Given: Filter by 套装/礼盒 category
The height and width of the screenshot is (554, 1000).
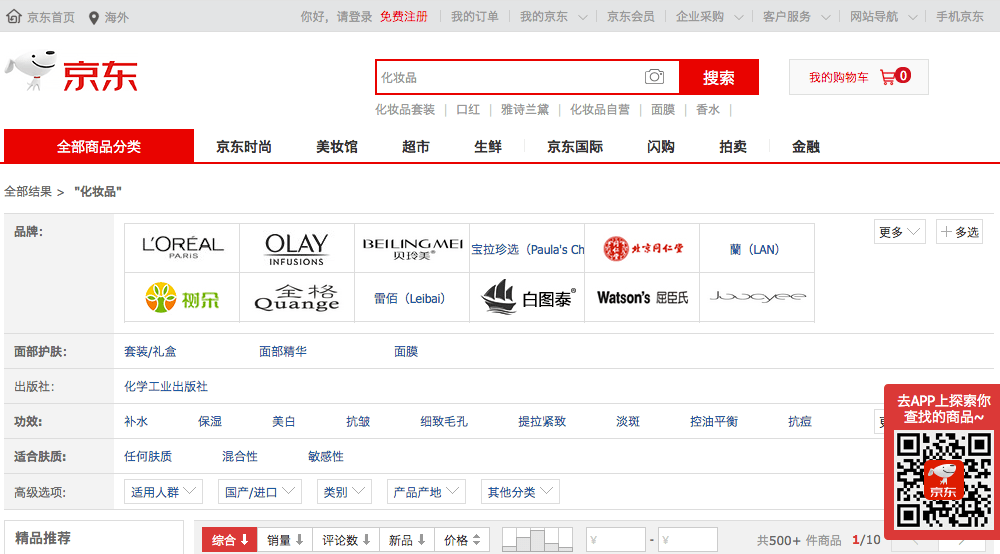Looking at the screenshot, I should [151, 351].
